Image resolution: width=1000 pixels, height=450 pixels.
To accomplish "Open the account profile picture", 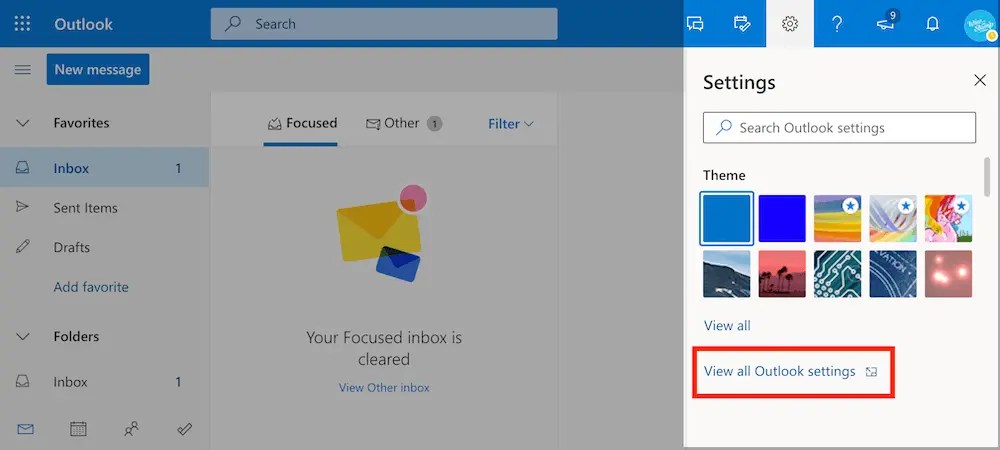I will [980, 25].
